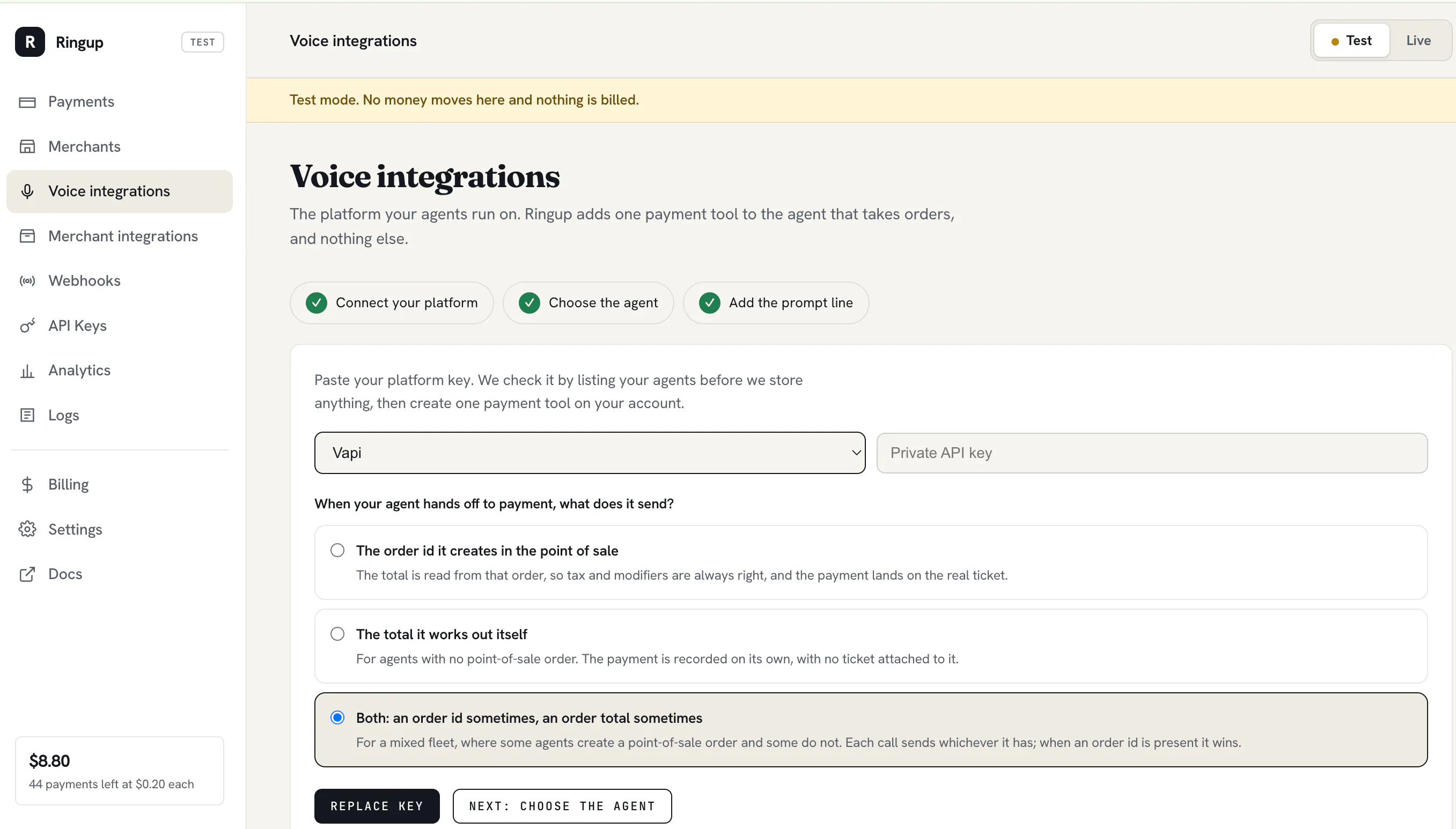The image size is (1456, 829).
Task: Switch to Live mode
Action: click(x=1418, y=40)
